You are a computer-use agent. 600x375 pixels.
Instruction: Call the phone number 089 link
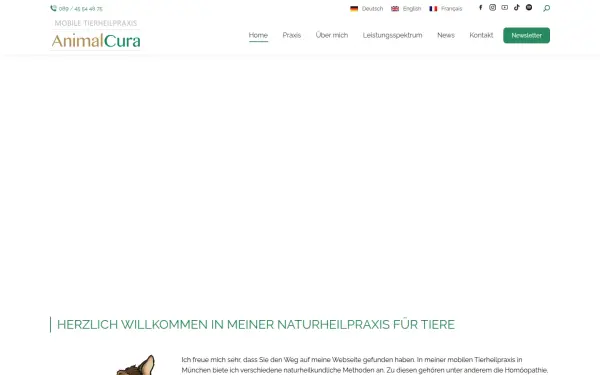pyautogui.click(x=81, y=9)
